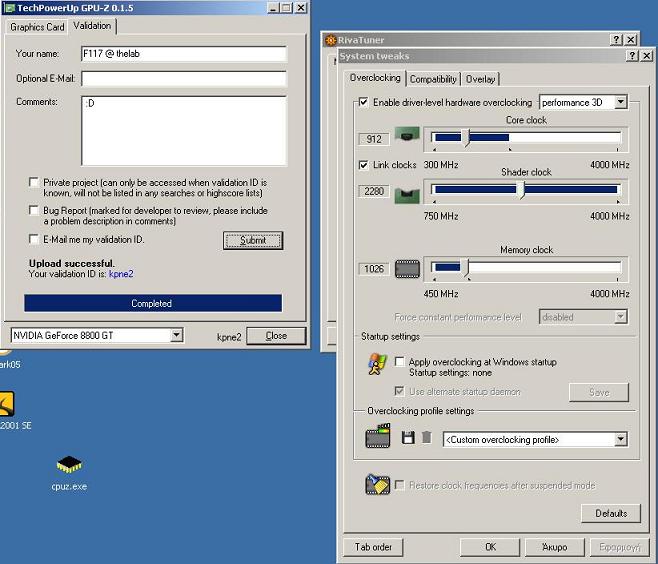Click System tweaks help question button
Image resolution: width=658 pixels, height=564 pixels.
pyautogui.click(x=632, y=55)
